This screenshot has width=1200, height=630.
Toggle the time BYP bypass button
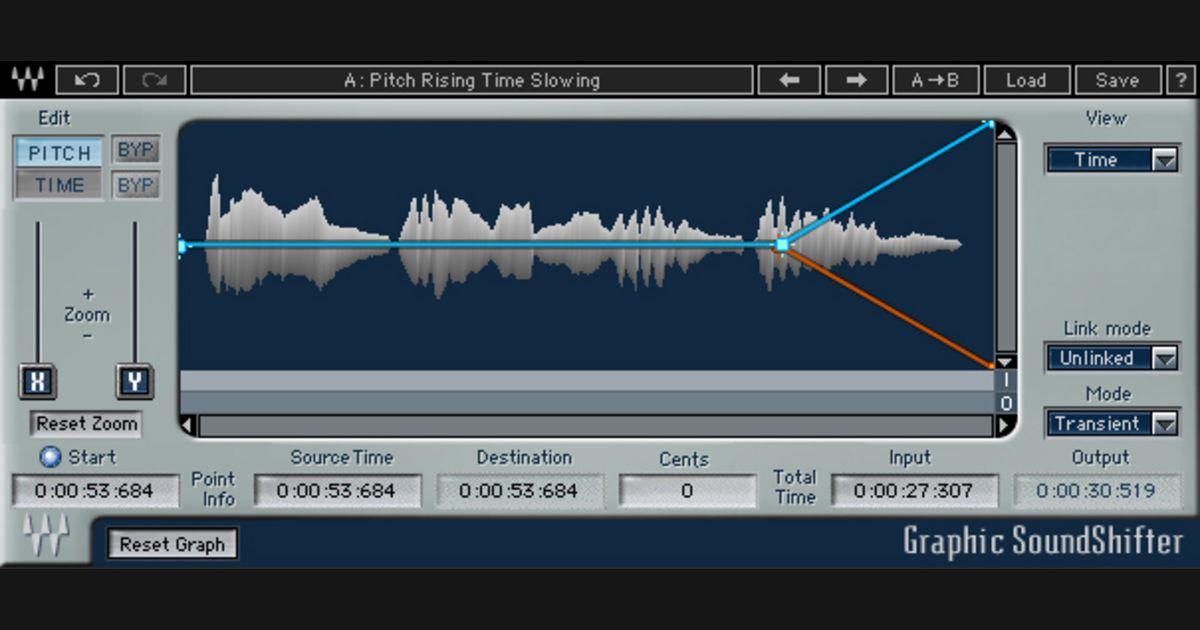tap(135, 185)
